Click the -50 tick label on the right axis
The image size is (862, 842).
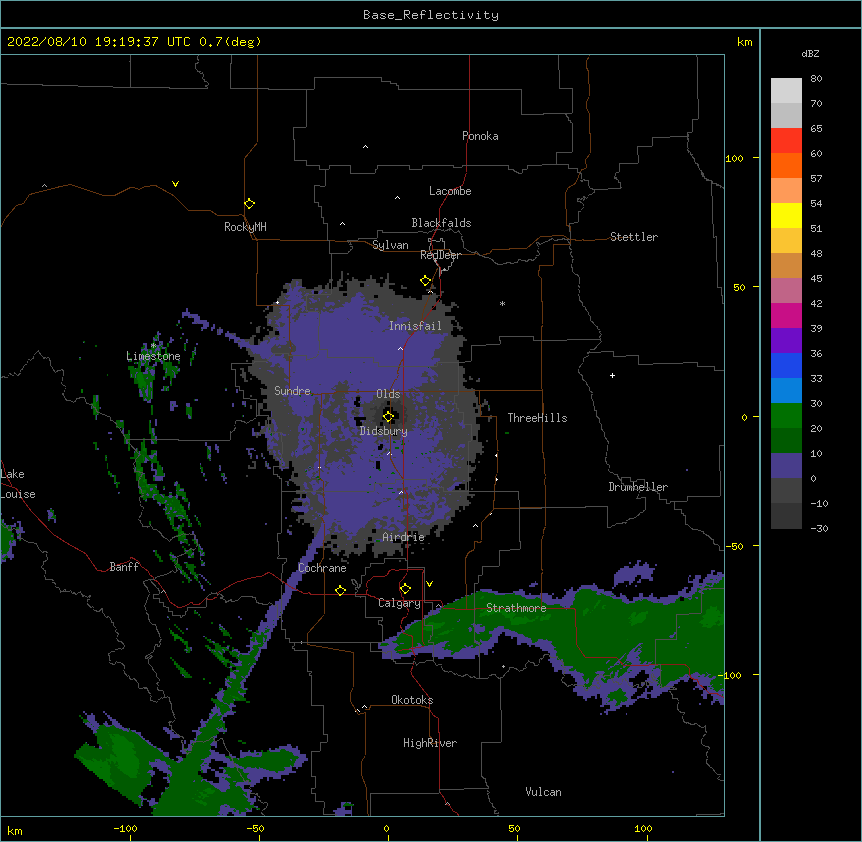(x=734, y=546)
